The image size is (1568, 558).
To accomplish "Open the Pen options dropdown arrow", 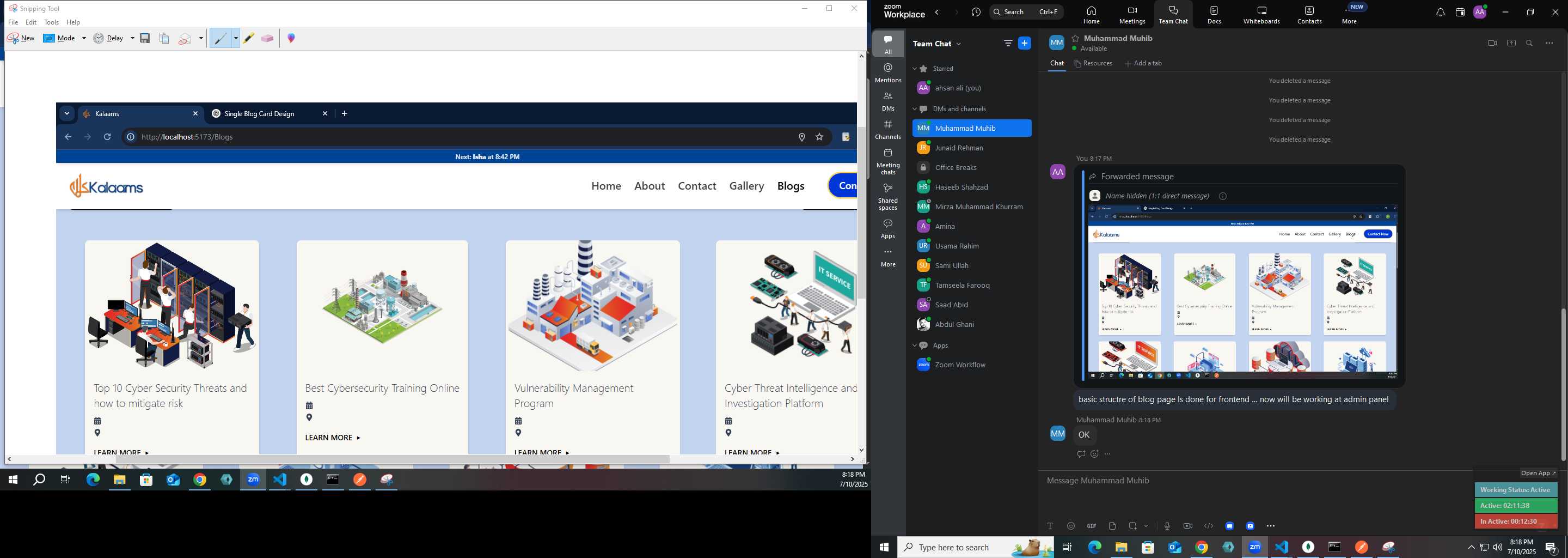I will [236, 38].
